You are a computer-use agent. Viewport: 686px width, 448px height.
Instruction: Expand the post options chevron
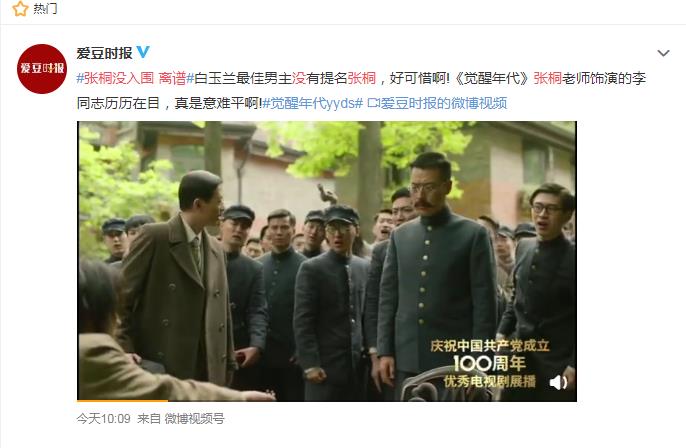[x=663, y=53]
